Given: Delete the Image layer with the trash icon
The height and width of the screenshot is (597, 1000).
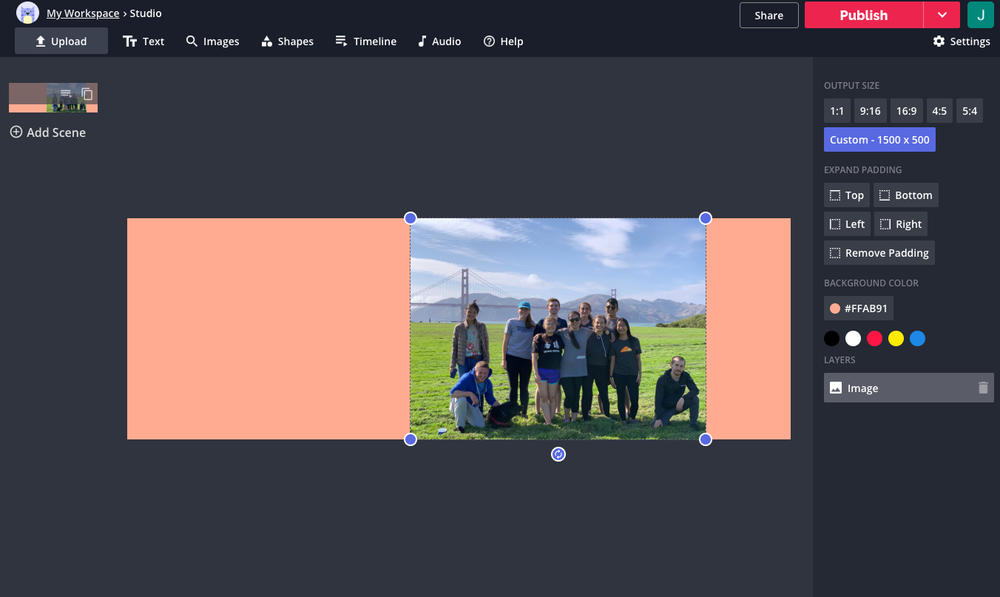Looking at the screenshot, I should pyautogui.click(x=984, y=387).
